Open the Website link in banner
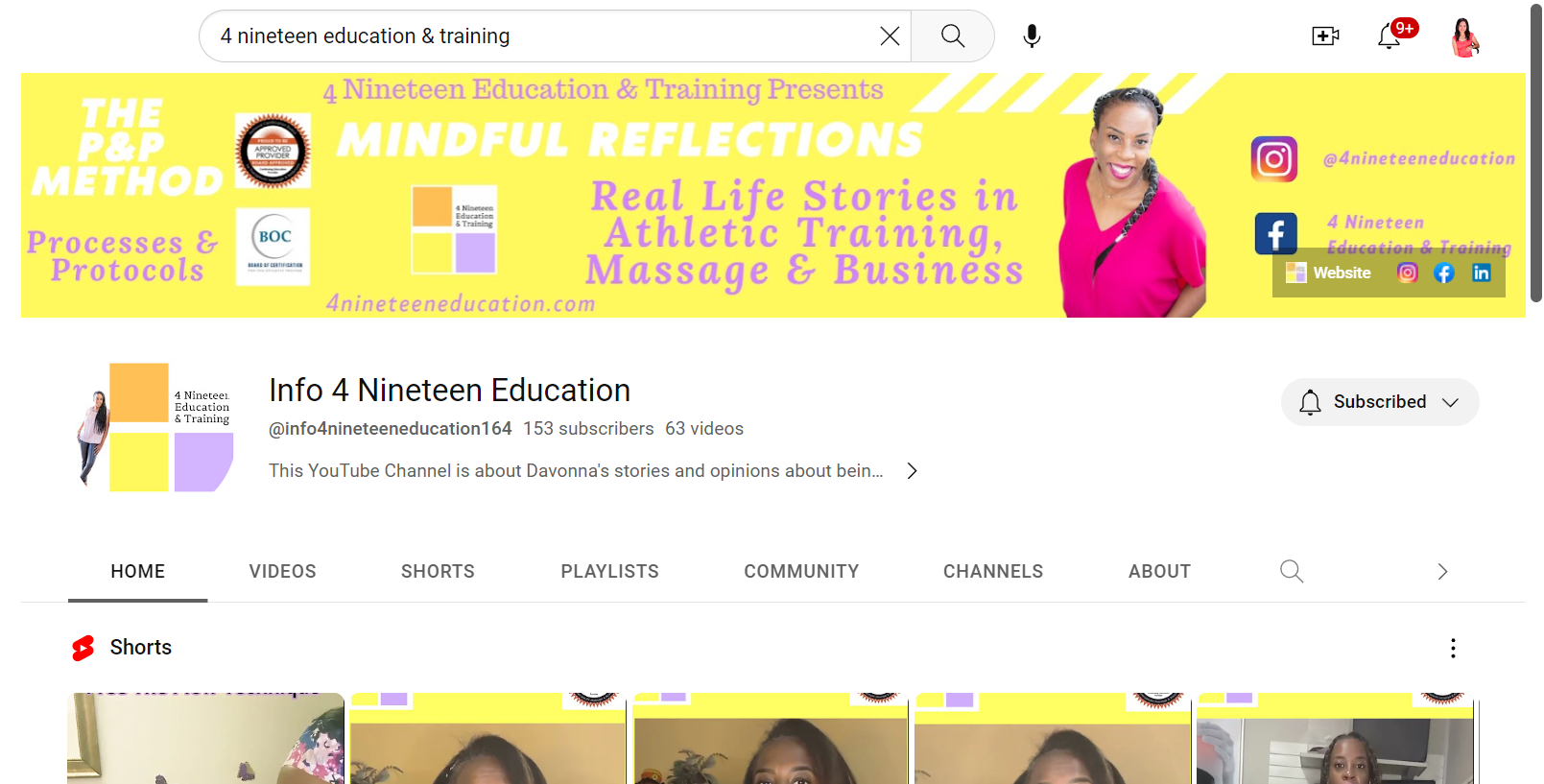The height and width of the screenshot is (784, 1544). pyautogui.click(x=1329, y=273)
